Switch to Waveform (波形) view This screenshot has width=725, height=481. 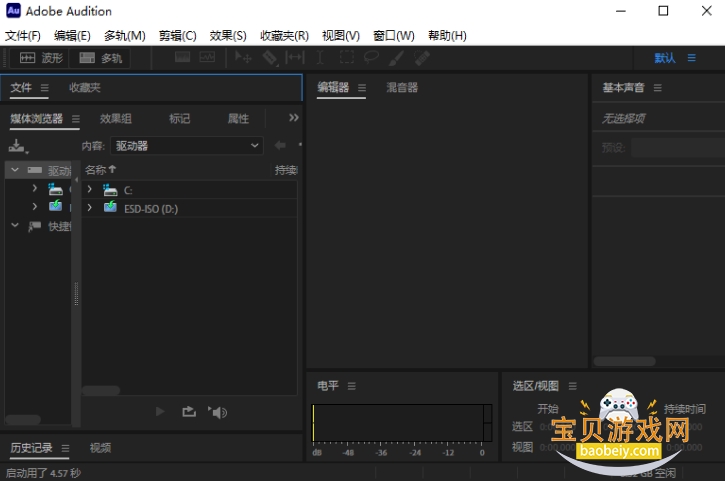click(x=40, y=58)
